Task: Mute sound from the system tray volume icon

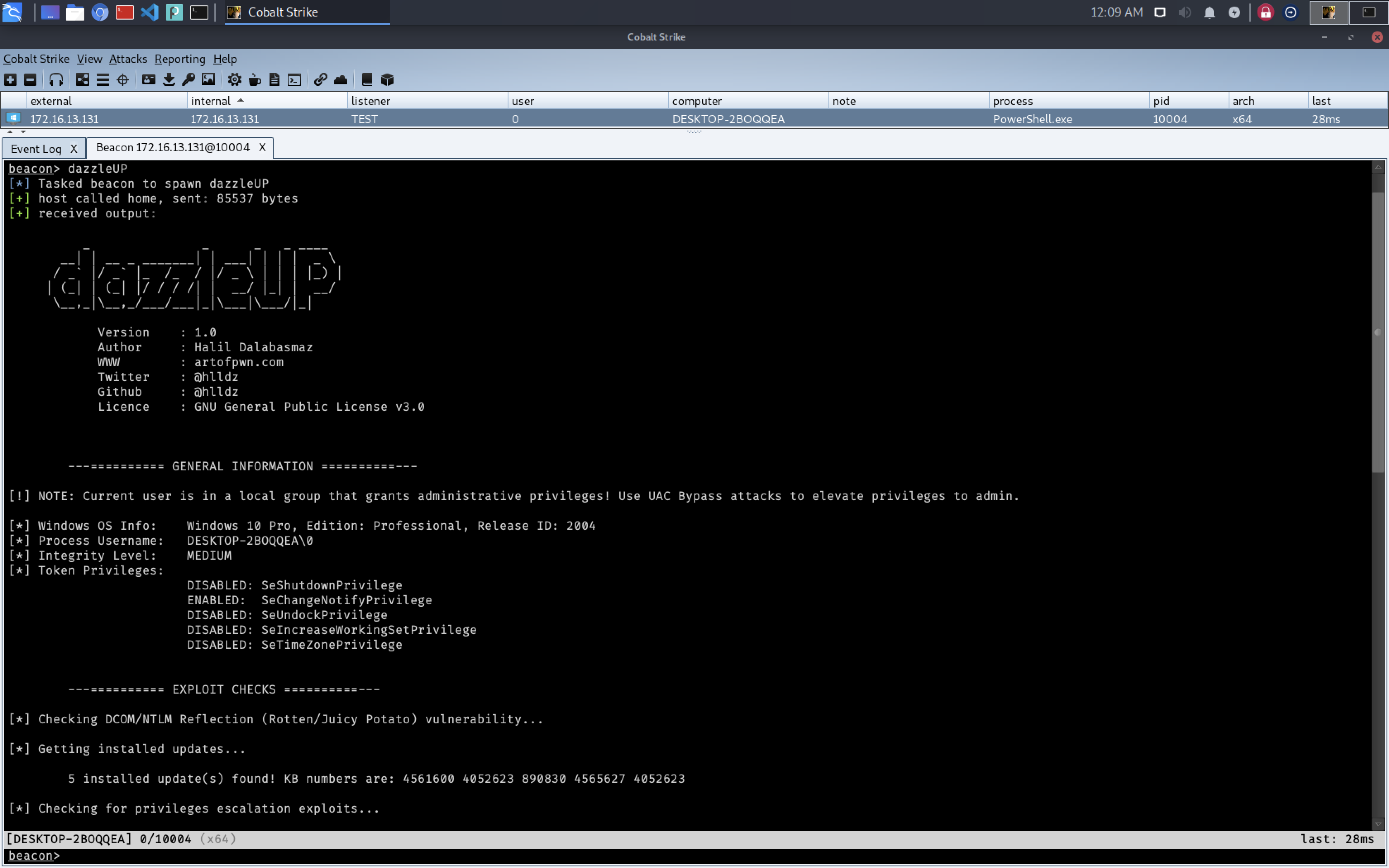Action: pos(1185,12)
